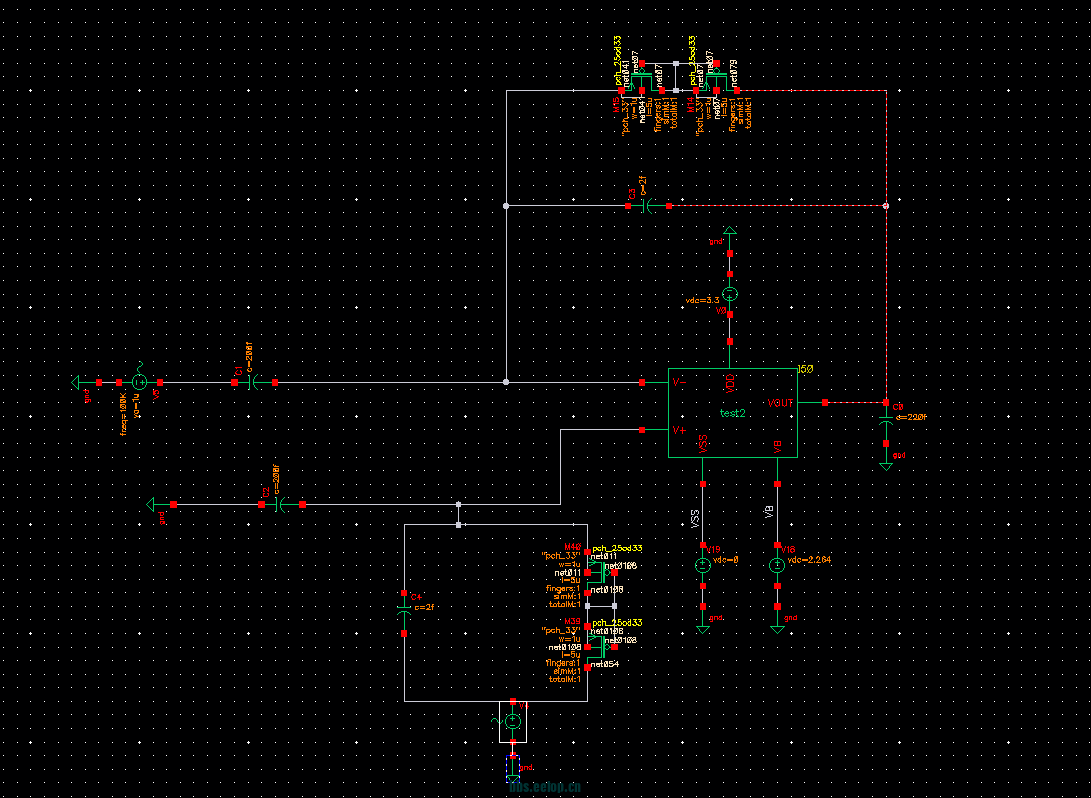Image resolution: width=1091 pixels, height=798 pixels.
Task: Click the 'freq=100K' parameter text
Action: [x=123, y=413]
